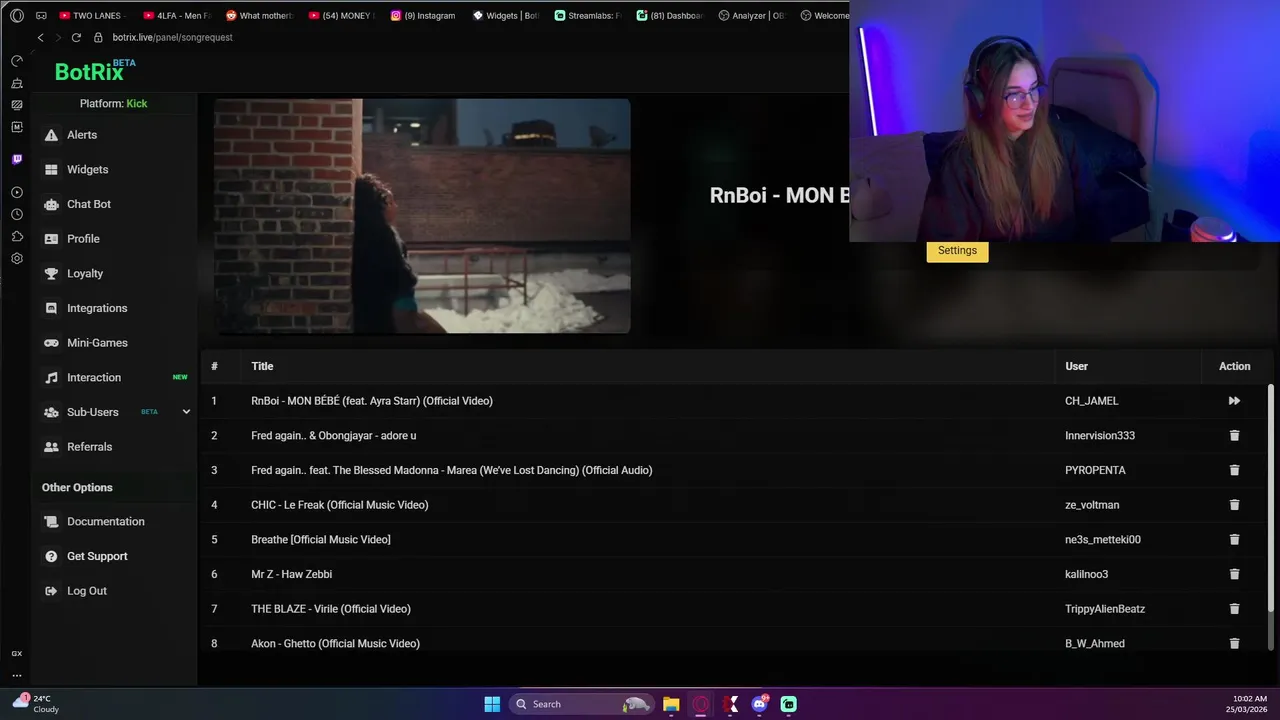Viewport: 1280px width, 720px height.
Task: Open the taskbar clock and date
Action: tap(1248, 704)
